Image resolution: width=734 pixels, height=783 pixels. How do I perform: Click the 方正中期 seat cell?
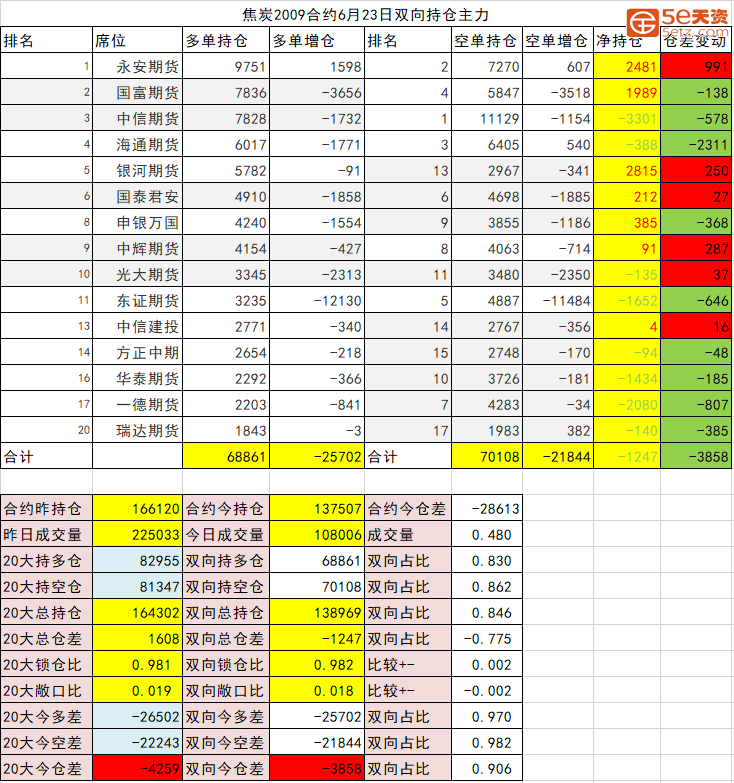tap(137, 352)
